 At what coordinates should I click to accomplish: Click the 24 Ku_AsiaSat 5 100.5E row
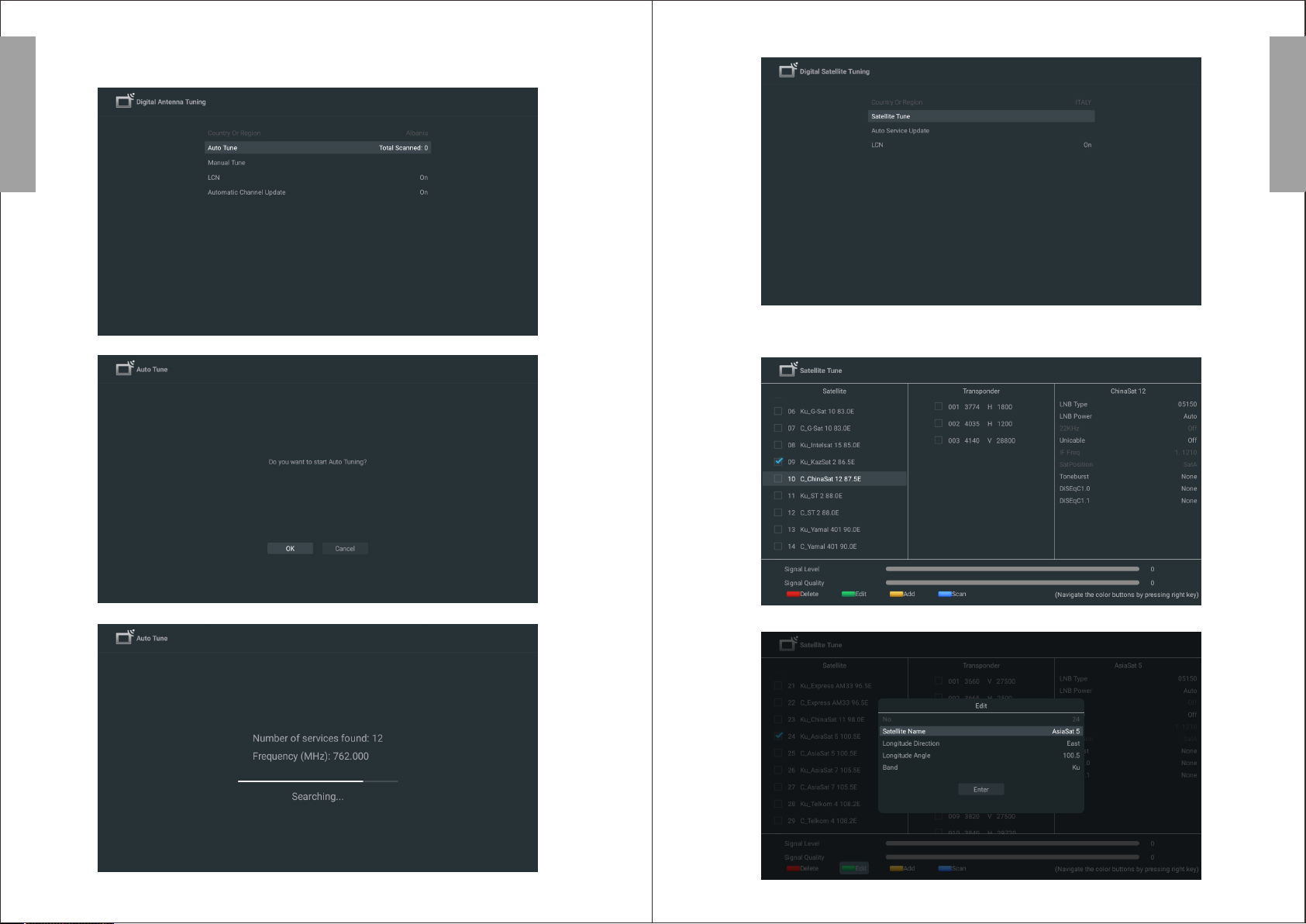(834, 736)
